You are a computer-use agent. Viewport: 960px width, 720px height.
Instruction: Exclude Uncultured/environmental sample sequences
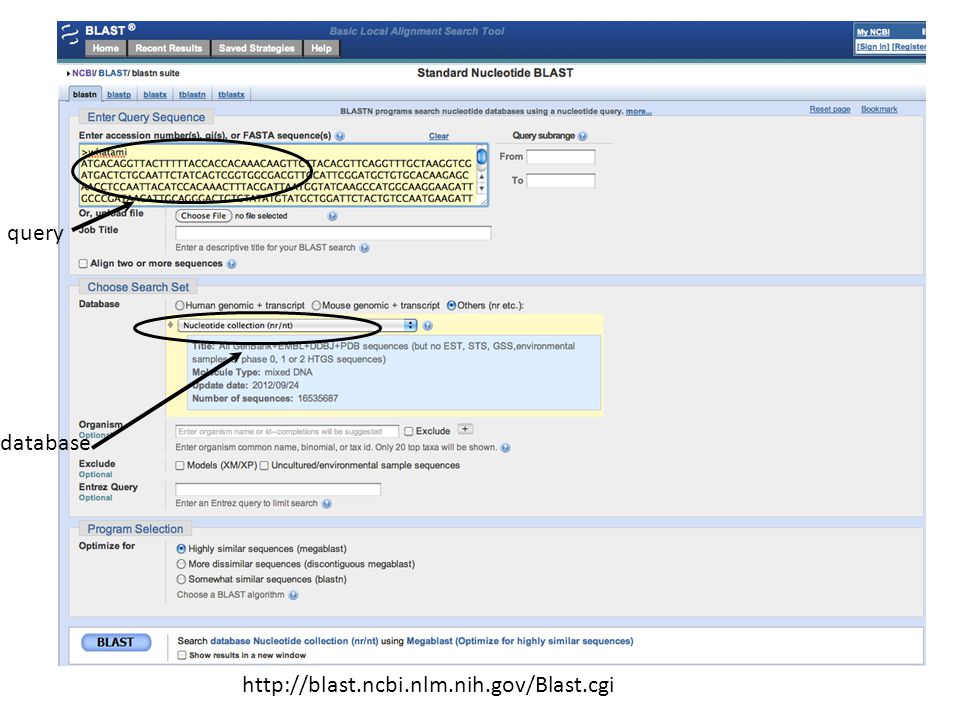tap(264, 466)
